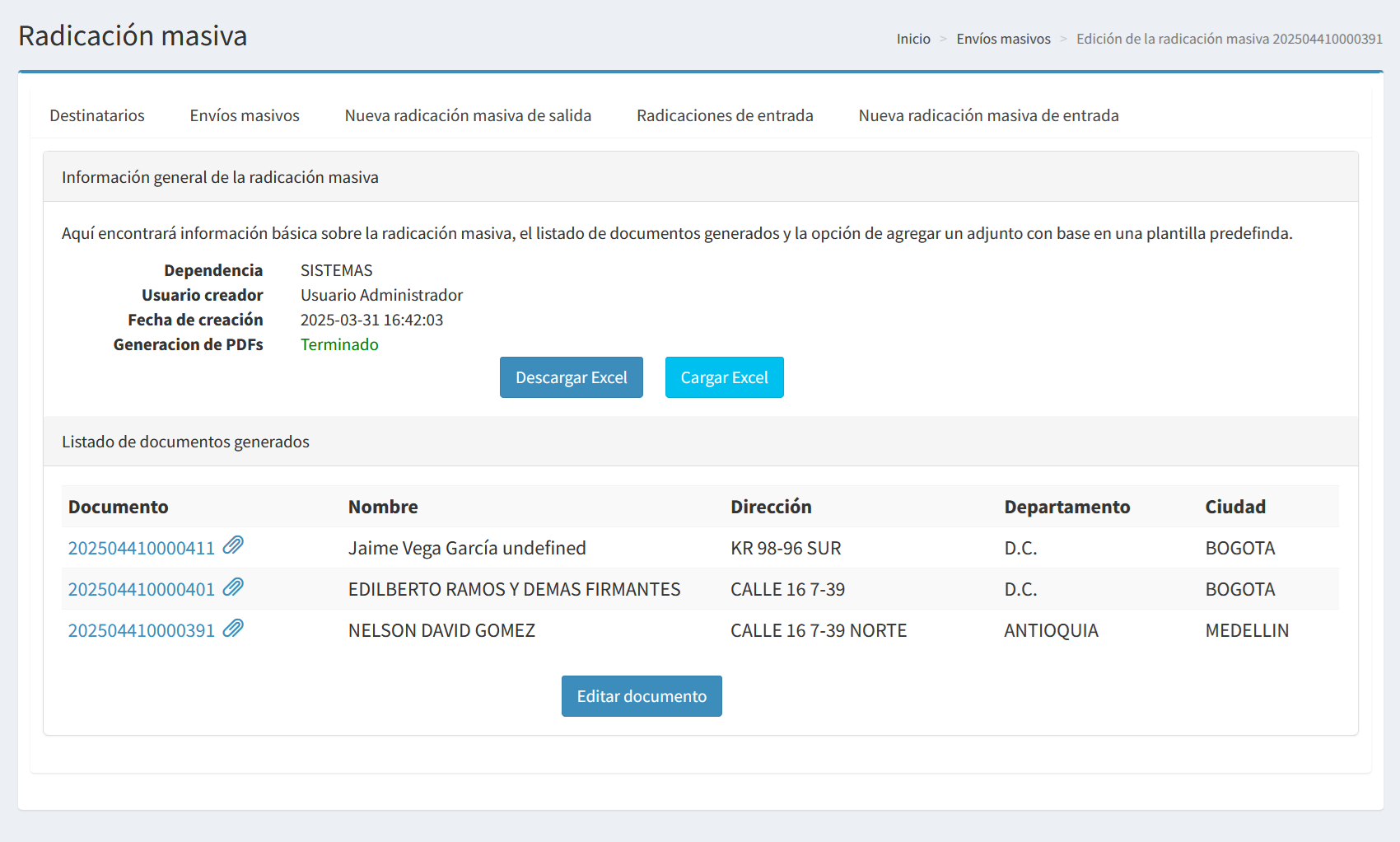Go to Nueva radicación masiva de entrada tab
This screenshot has height=842, width=1400.
point(988,115)
